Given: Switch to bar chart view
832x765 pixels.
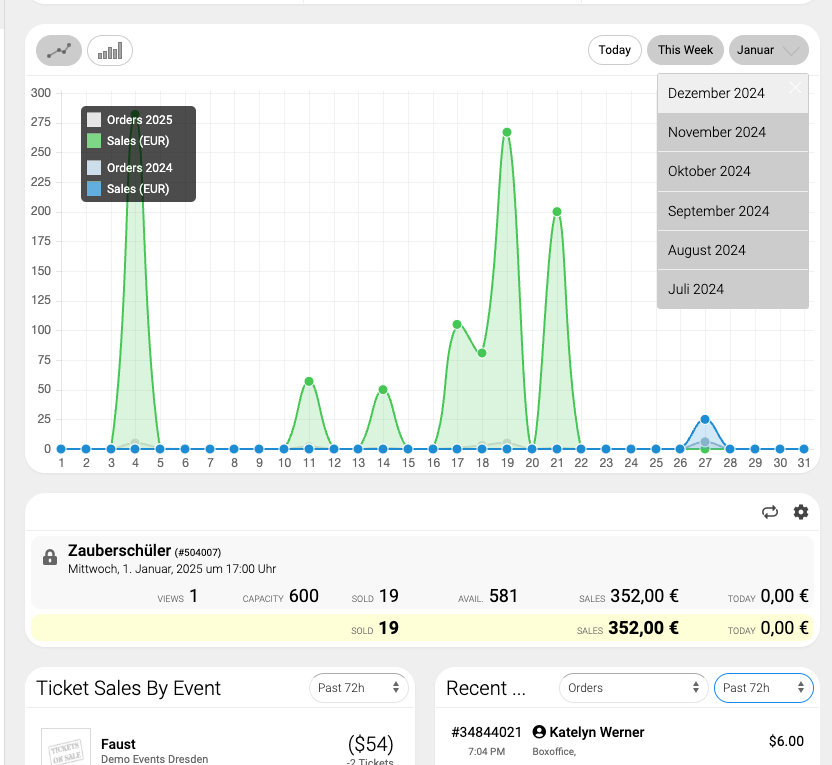Looking at the screenshot, I should pyautogui.click(x=110, y=50).
